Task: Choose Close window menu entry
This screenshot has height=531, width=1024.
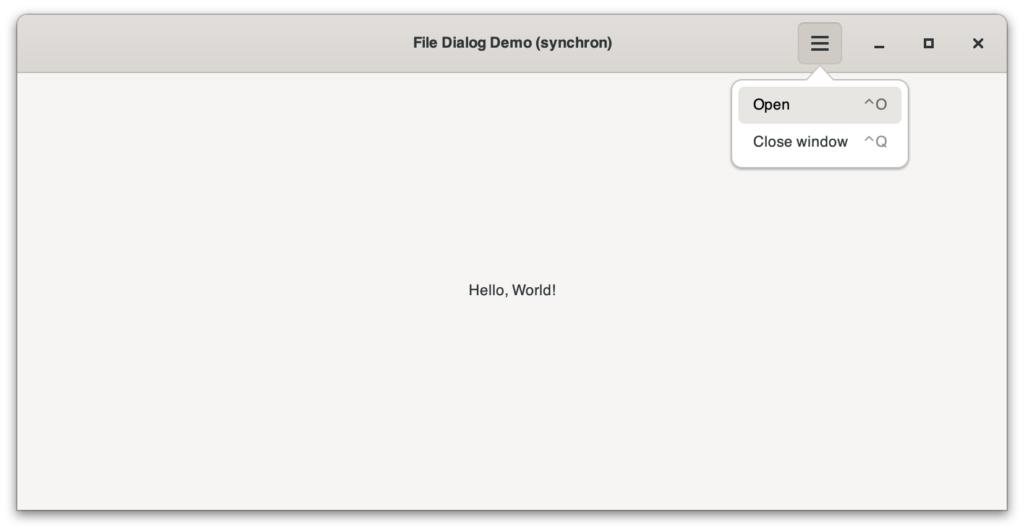Action: pos(820,142)
